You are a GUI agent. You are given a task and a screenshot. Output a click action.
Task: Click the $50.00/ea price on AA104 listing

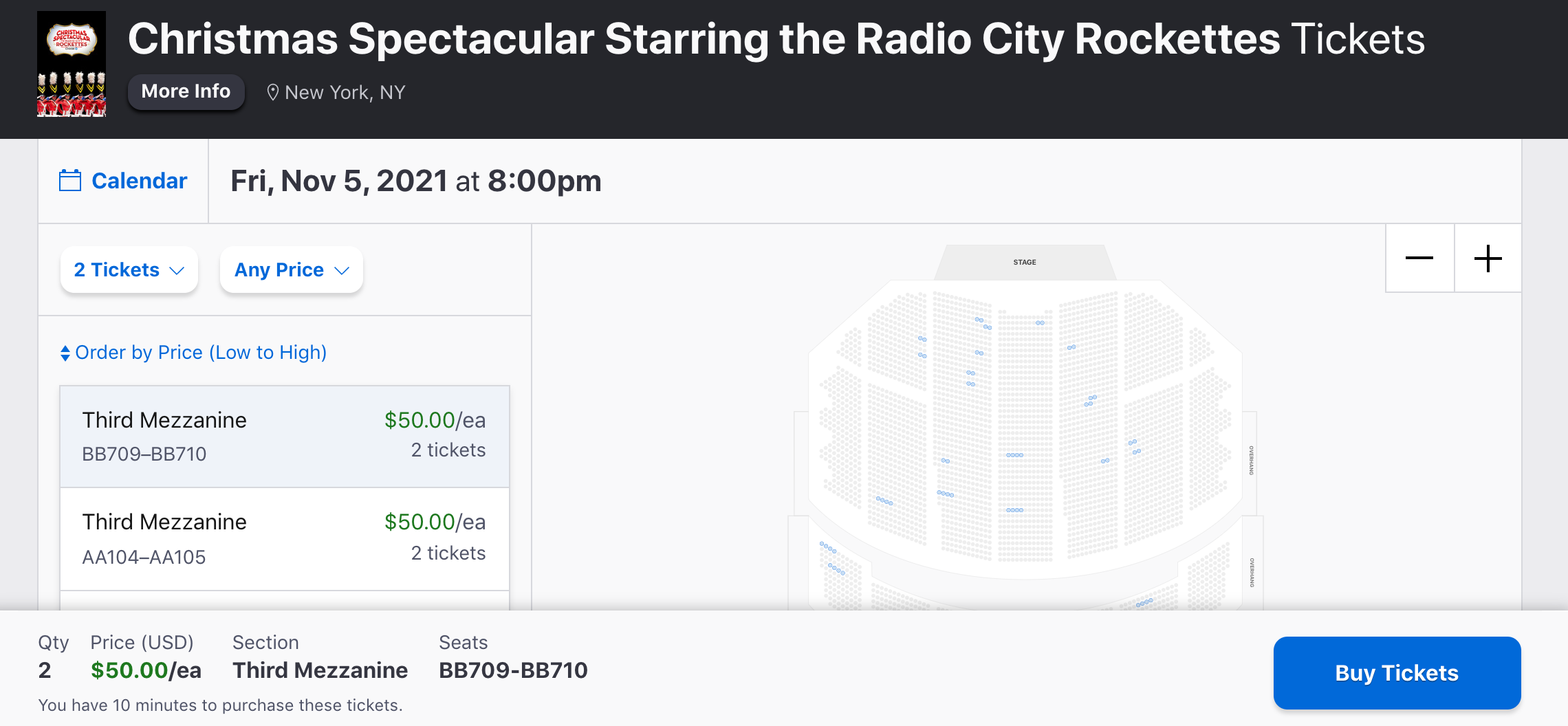[435, 522]
